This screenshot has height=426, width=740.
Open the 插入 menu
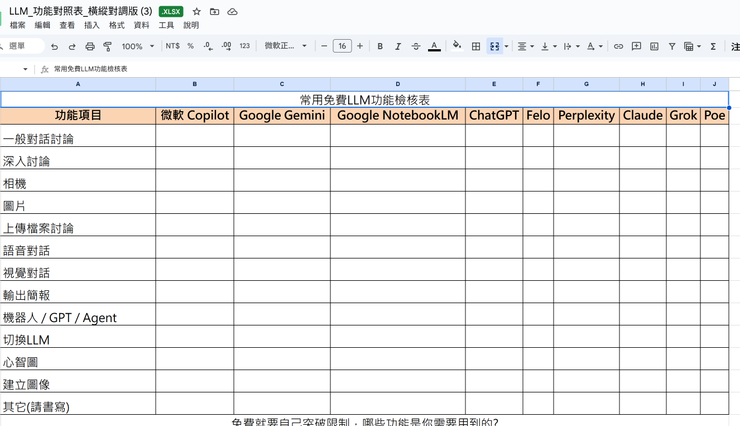pyautogui.click(x=92, y=25)
